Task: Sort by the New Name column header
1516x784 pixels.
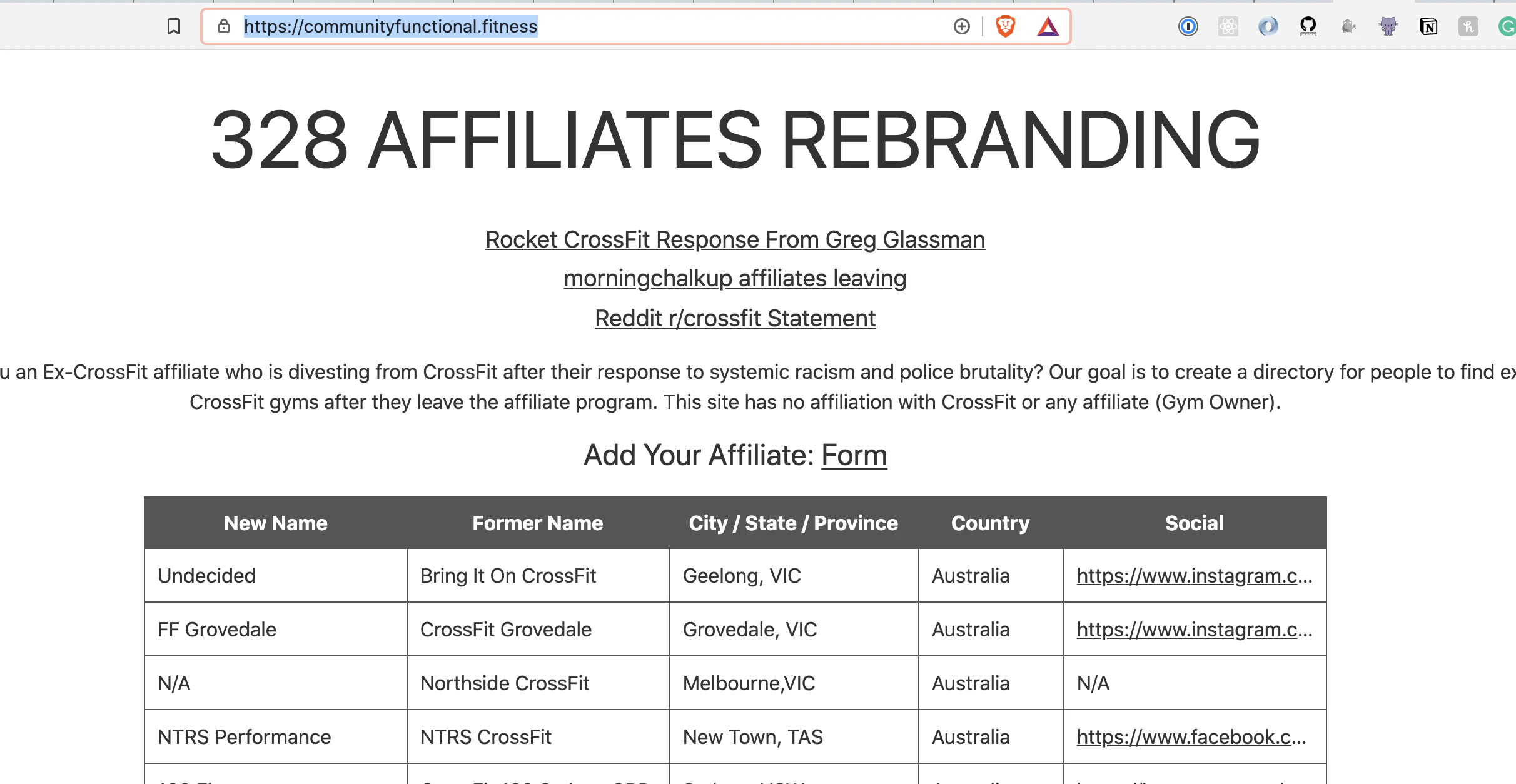Action: tap(275, 523)
